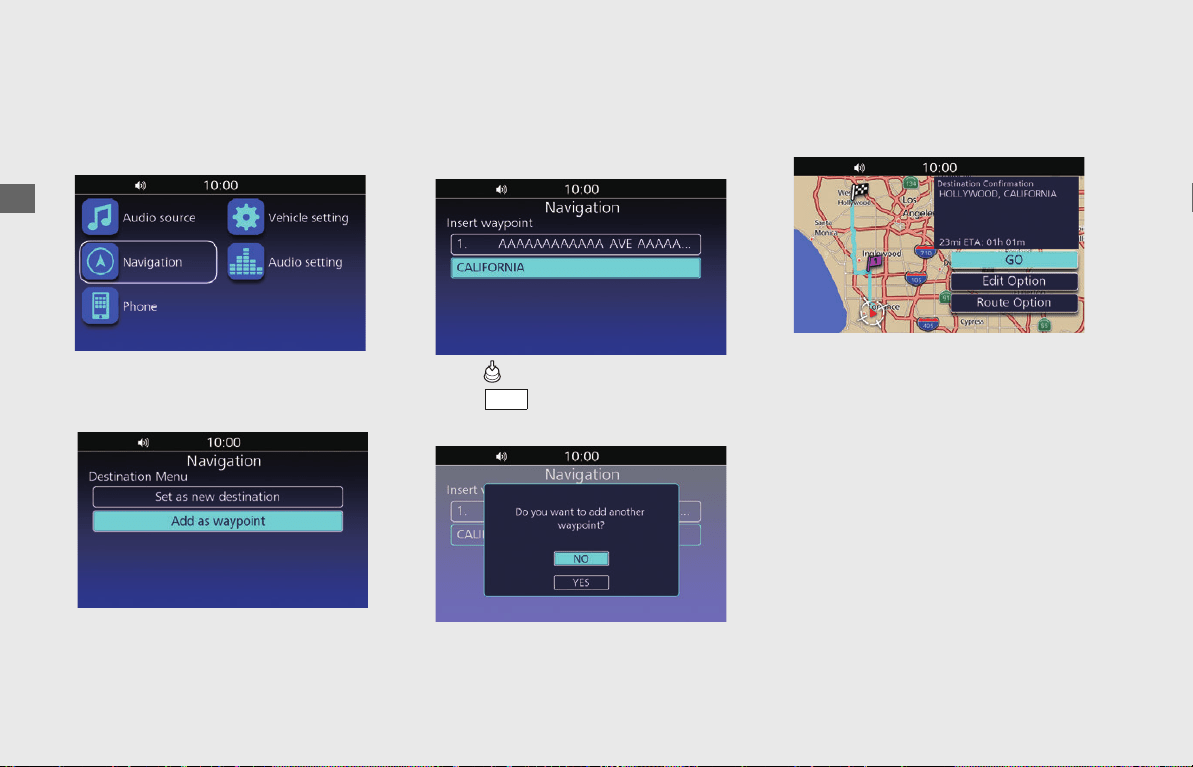The width and height of the screenshot is (1193, 767).
Task: Select the Navigation compass arrow icon
Action: click(100, 262)
